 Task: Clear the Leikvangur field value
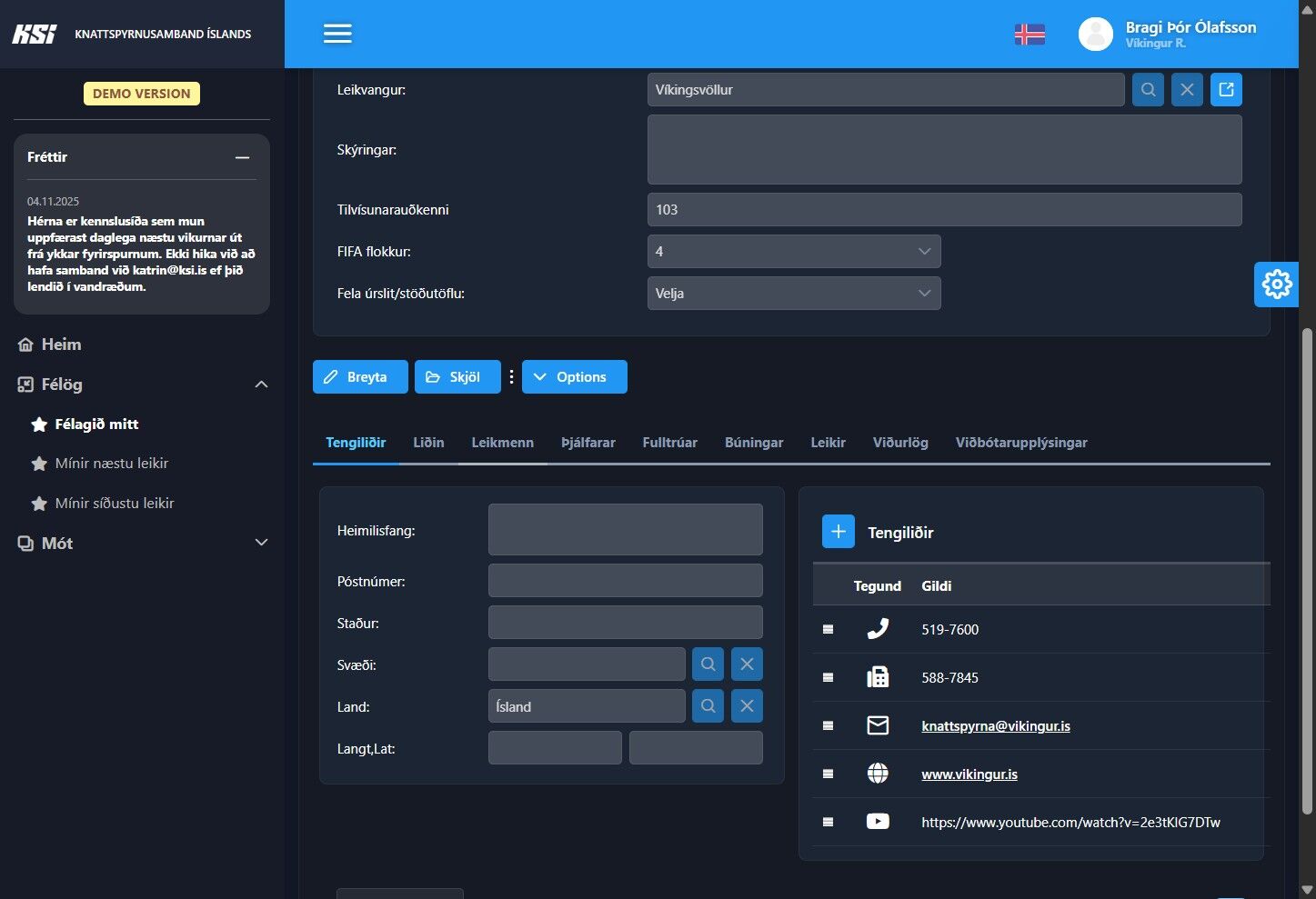[1187, 90]
